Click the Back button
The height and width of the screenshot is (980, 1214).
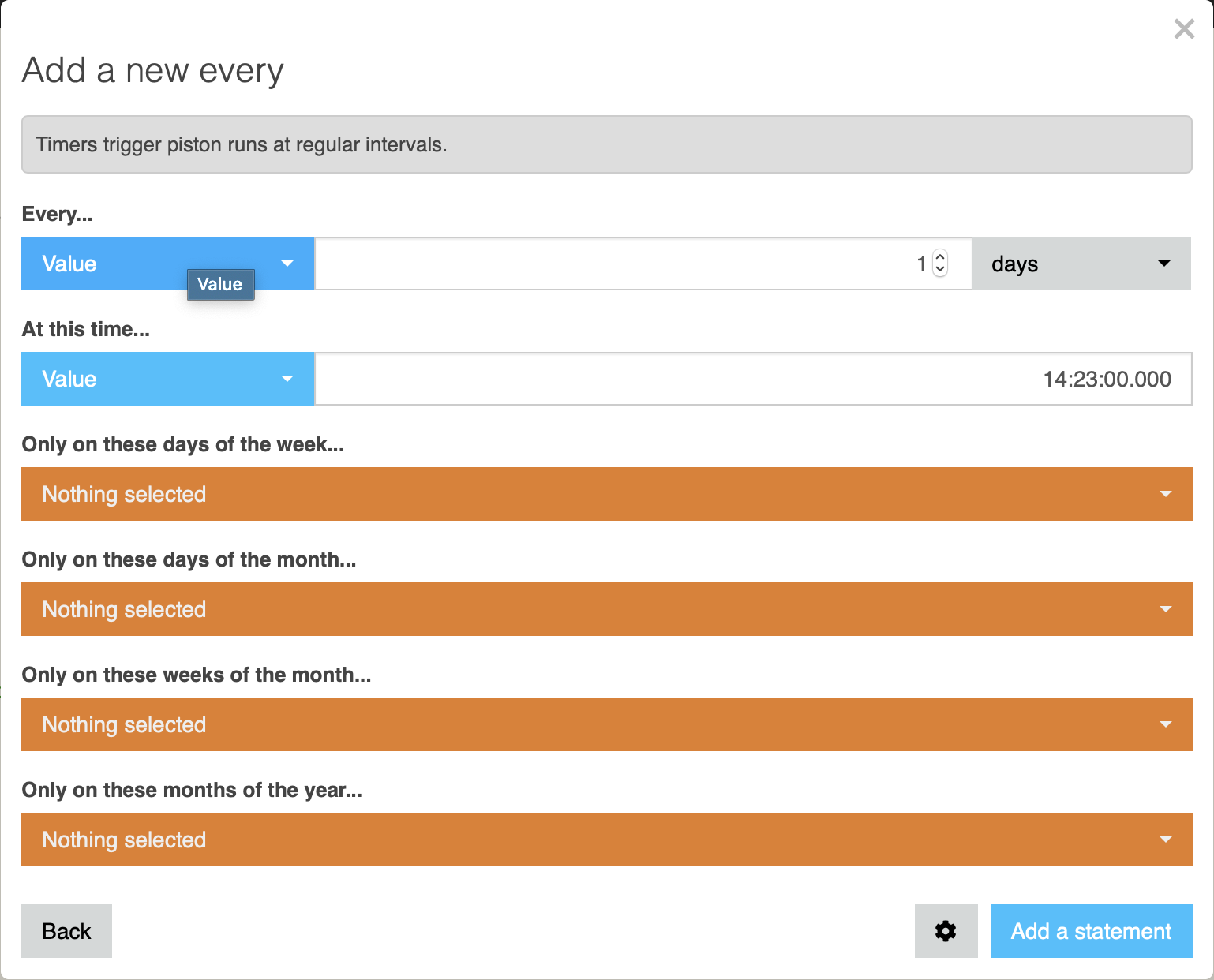click(66, 931)
